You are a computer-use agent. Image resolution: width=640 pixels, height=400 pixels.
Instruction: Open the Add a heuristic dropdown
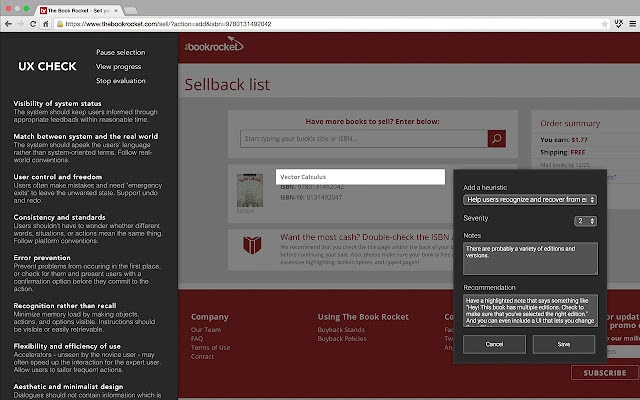coord(530,200)
